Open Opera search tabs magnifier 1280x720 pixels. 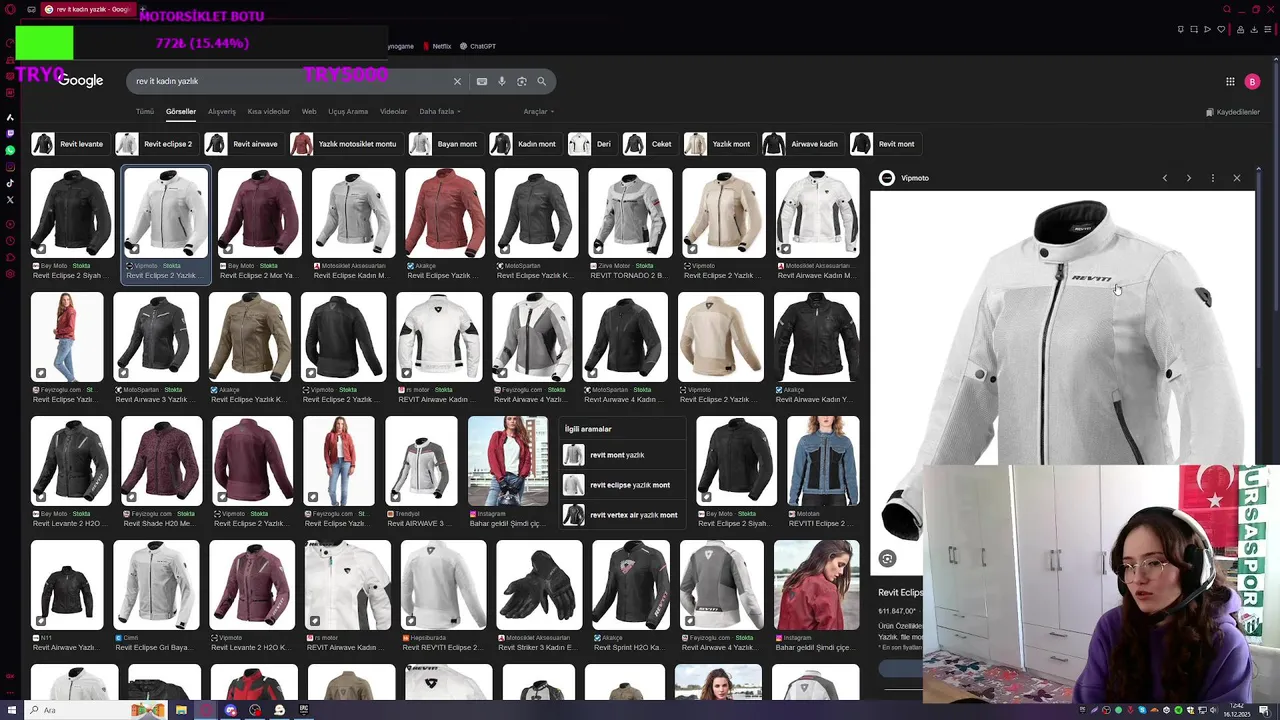point(1227,9)
